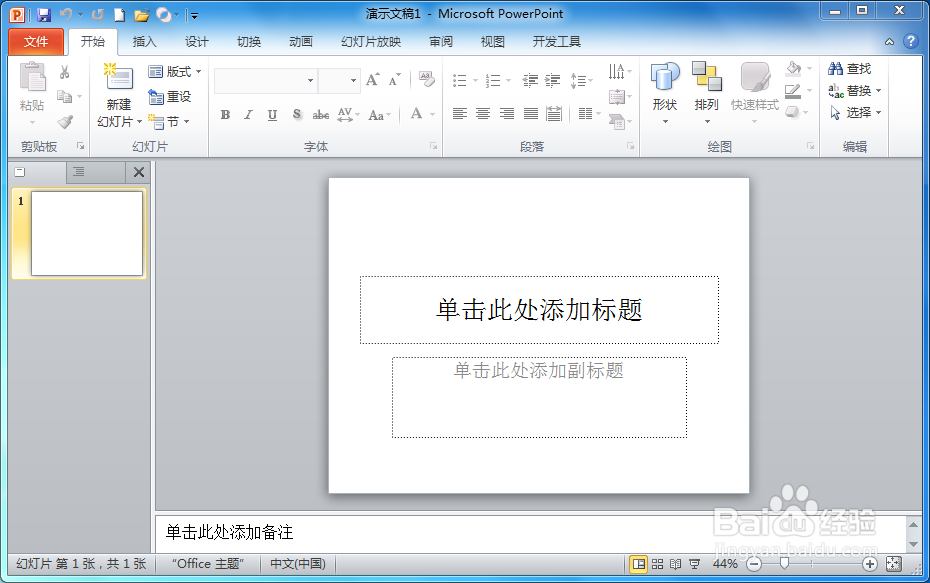Align text left in paragraph group
The width and height of the screenshot is (930, 583).
point(460,113)
